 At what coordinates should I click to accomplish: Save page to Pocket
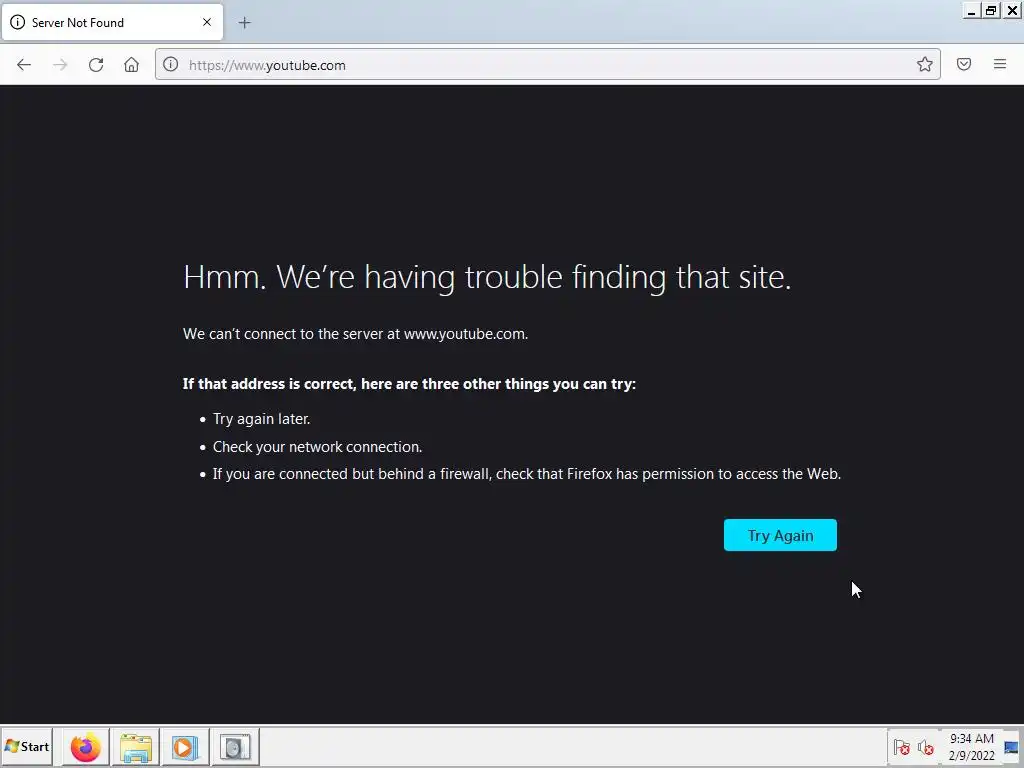coord(964,64)
